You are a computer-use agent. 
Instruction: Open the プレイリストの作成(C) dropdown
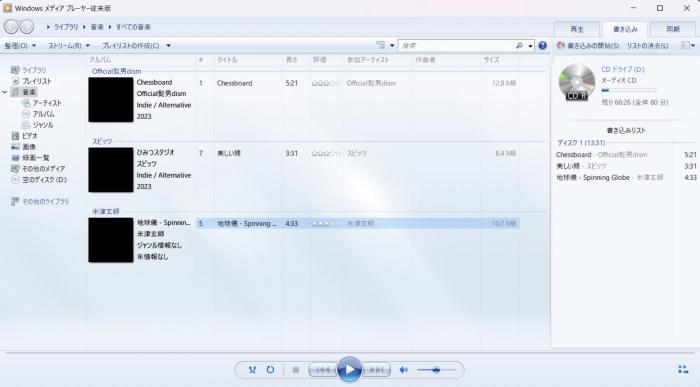pos(136,46)
